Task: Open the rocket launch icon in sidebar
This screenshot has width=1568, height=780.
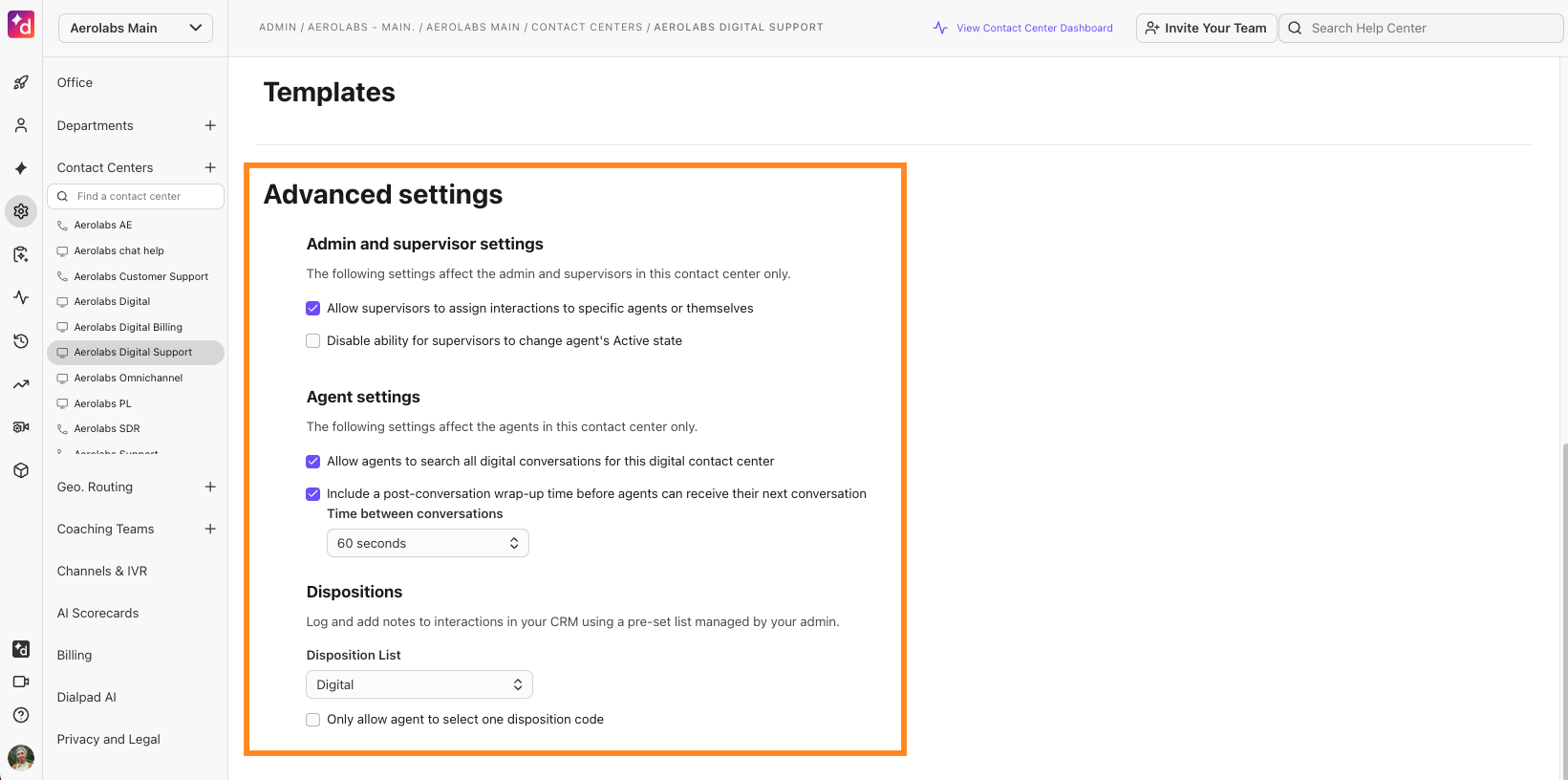Action: pos(21,83)
